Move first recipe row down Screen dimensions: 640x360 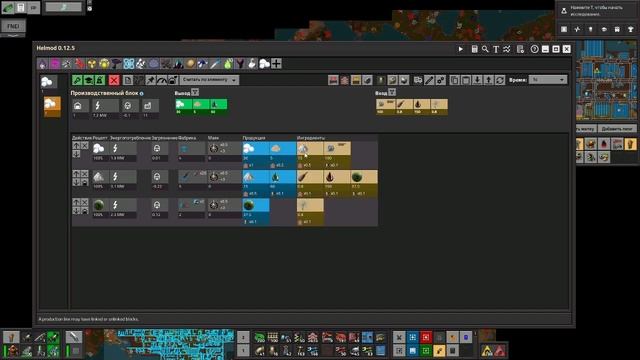(76, 154)
